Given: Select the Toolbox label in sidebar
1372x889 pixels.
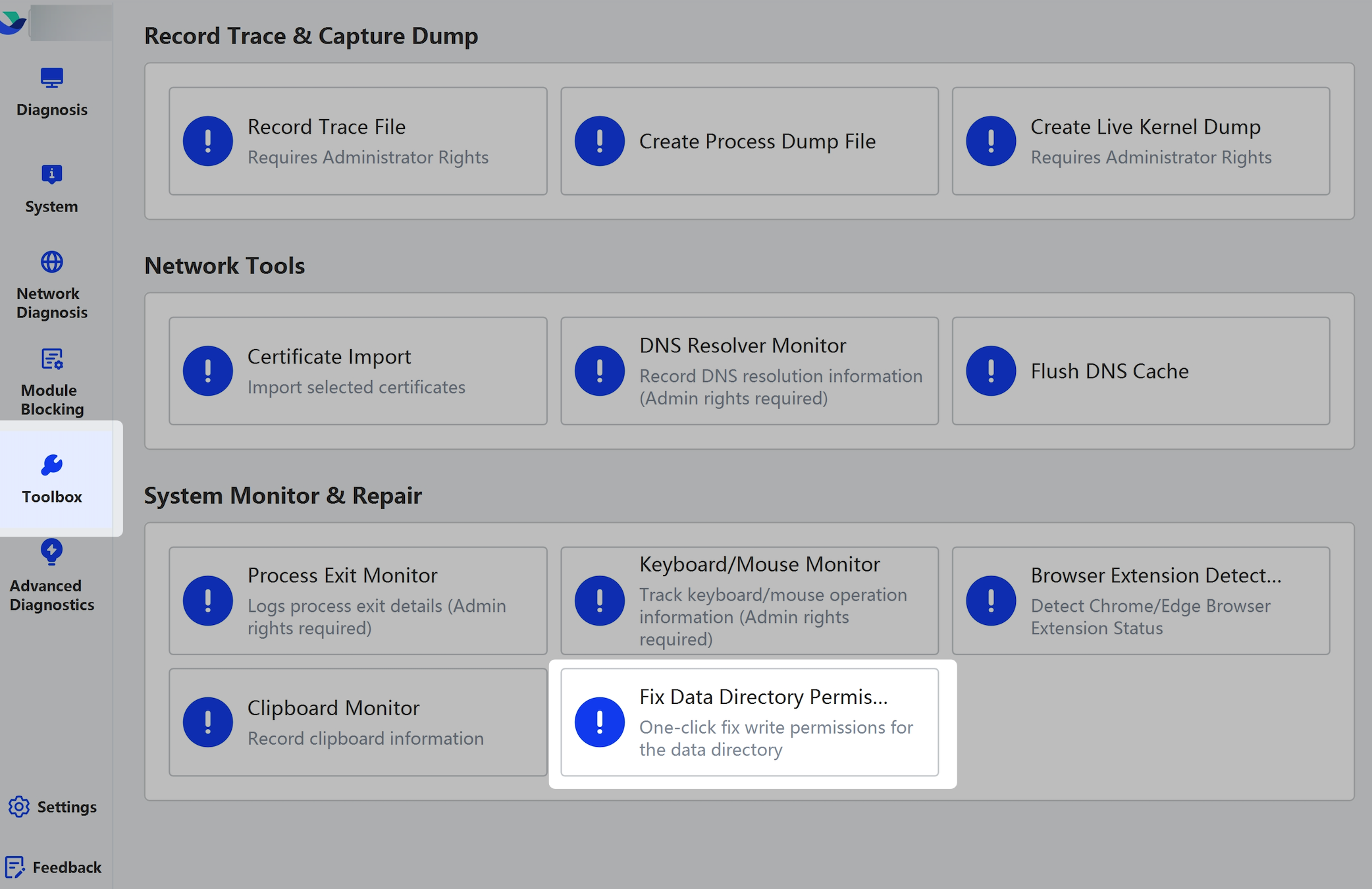Looking at the screenshot, I should coord(52,497).
